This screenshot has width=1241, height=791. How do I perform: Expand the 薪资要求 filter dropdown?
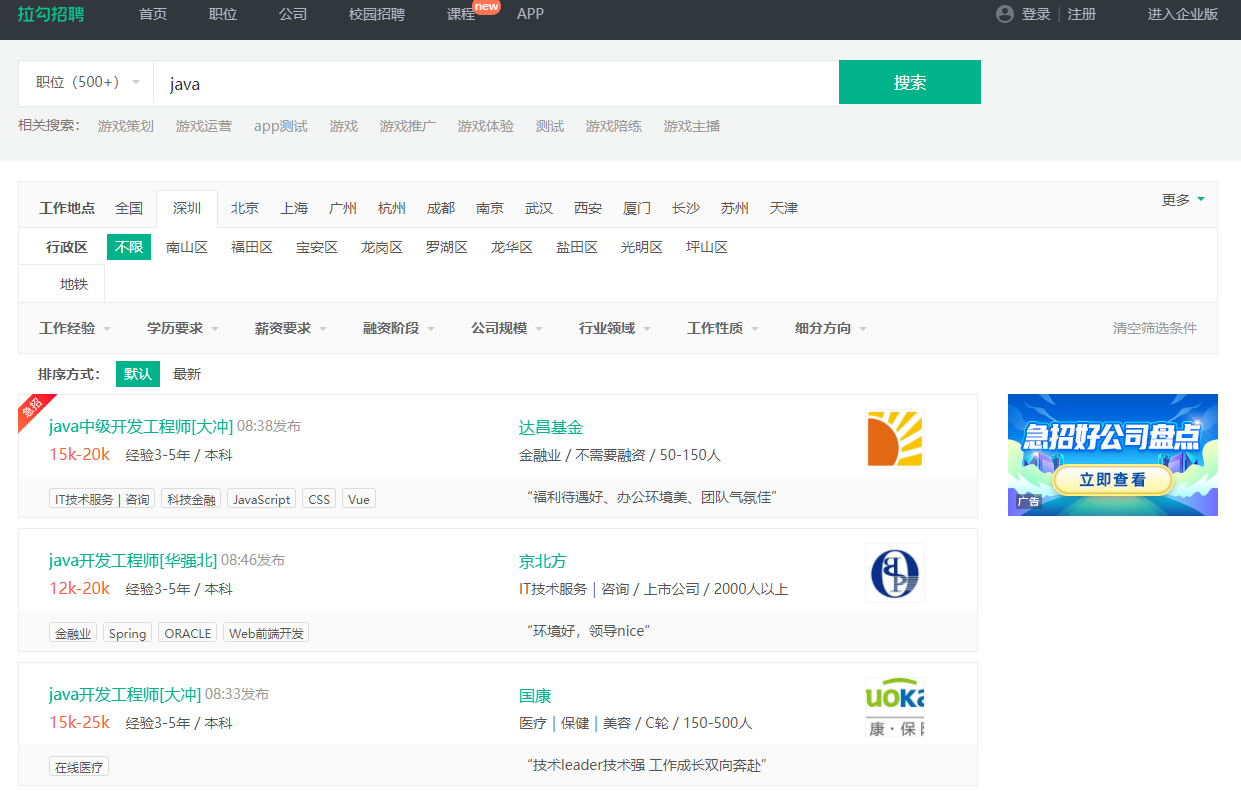[x=284, y=327]
